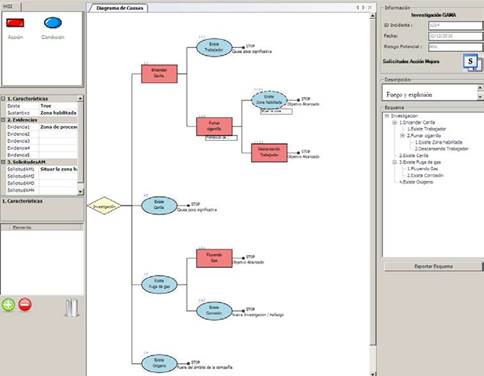The image size is (484, 376).
Task: Select the Existe Fuga de gas ellipse node
Action: point(159,284)
